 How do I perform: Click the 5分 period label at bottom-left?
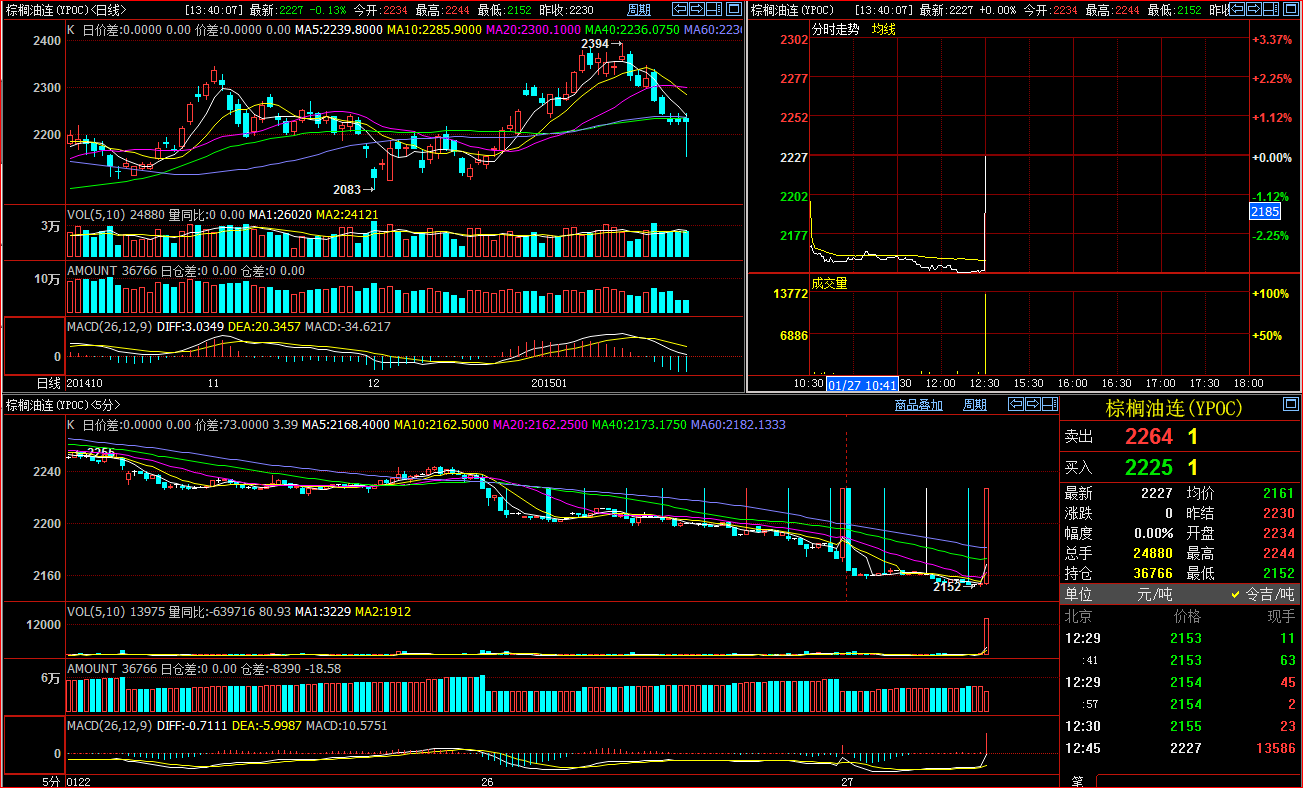click(50, 781)
